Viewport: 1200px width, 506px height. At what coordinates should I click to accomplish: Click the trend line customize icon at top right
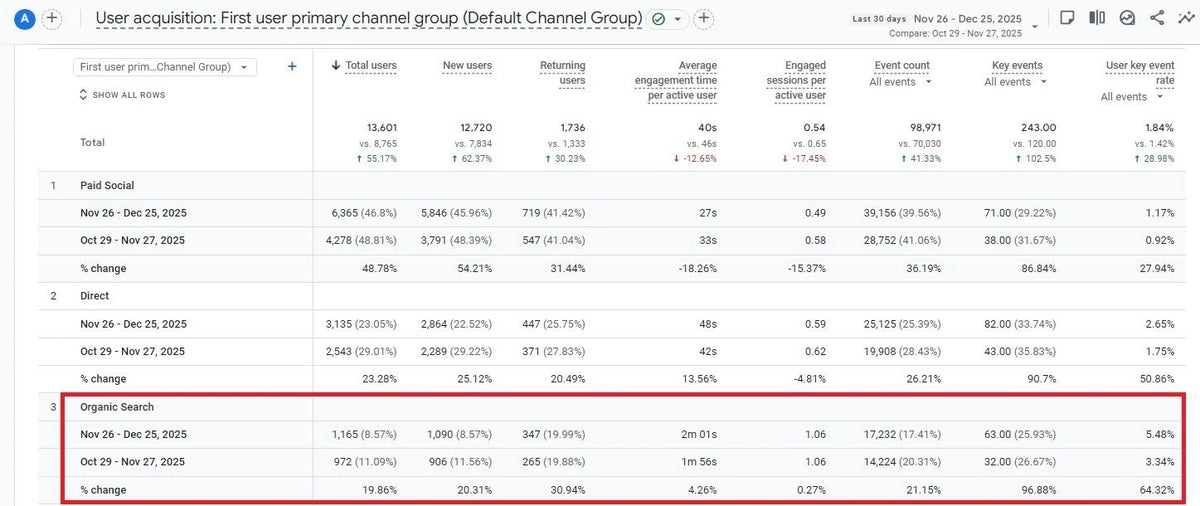(x=1184, y=18)
